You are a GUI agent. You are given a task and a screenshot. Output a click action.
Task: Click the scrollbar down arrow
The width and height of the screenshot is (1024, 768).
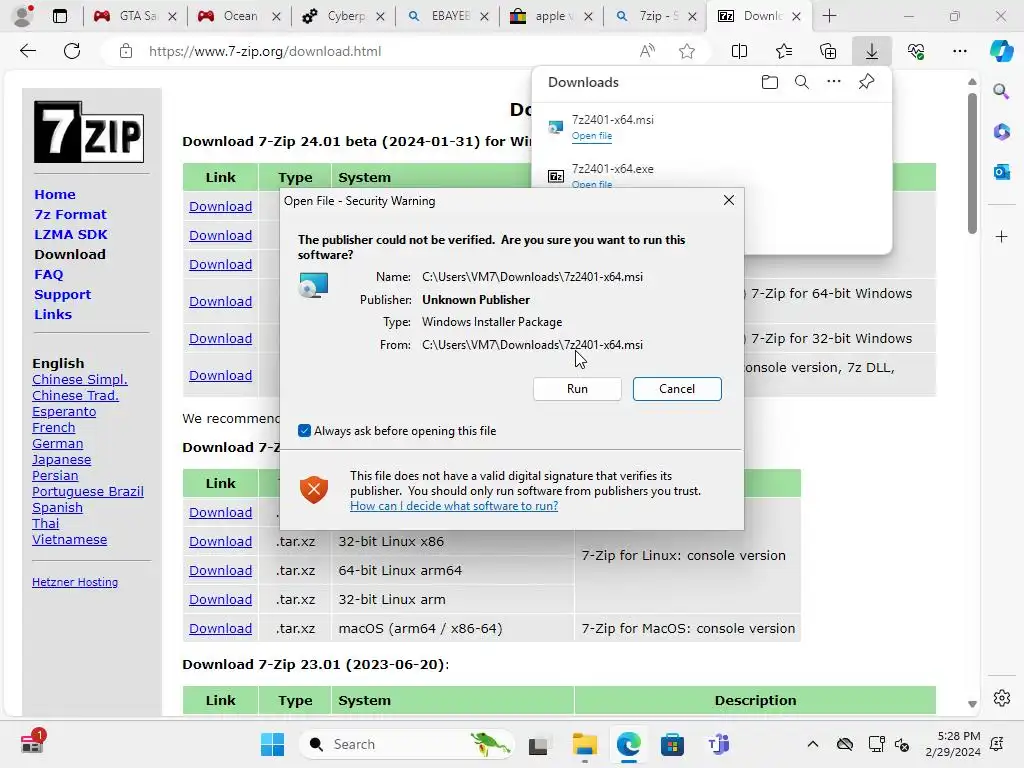(972, 704)
